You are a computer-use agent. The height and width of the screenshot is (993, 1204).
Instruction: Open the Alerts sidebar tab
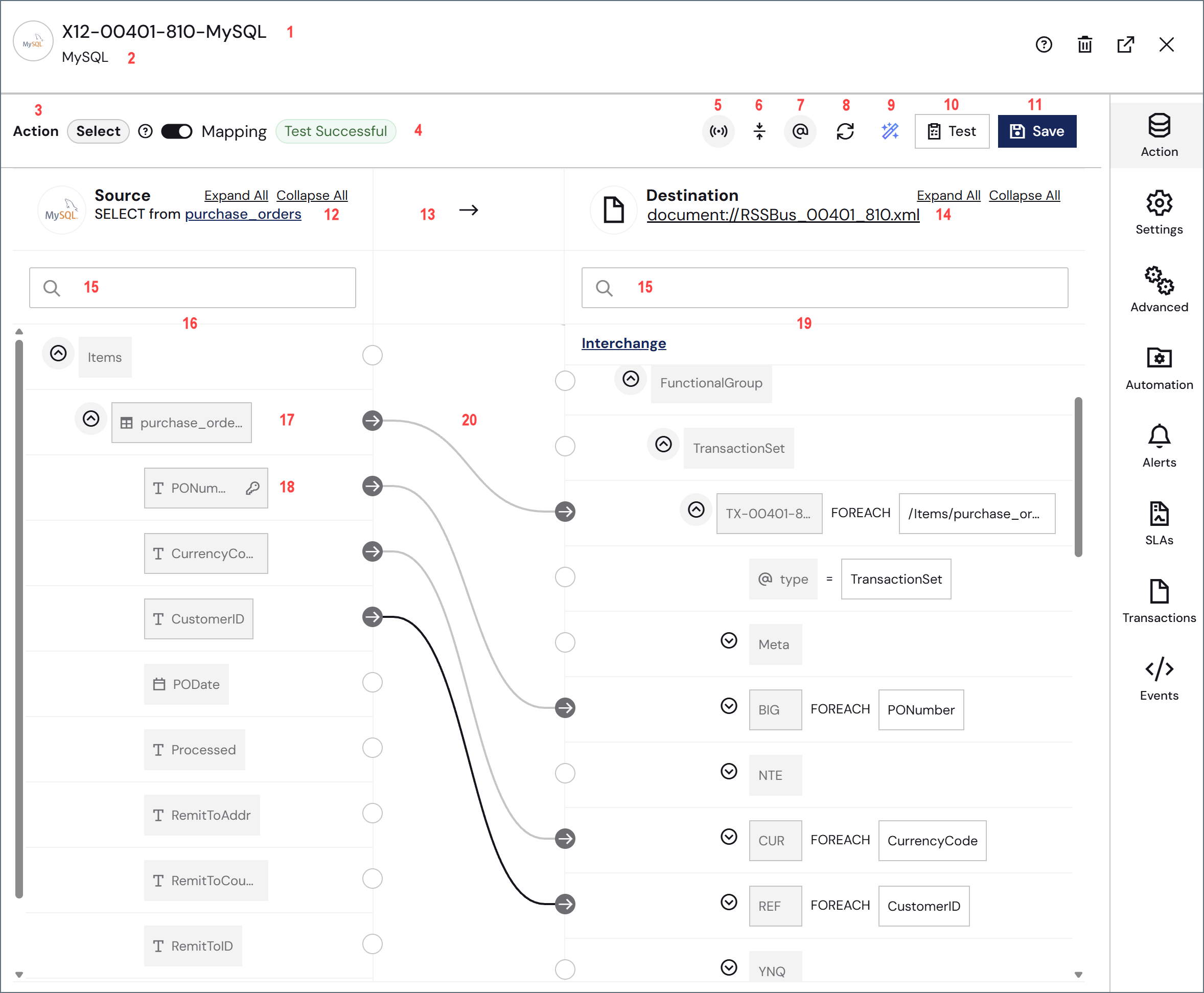[x=1159, y=446]
